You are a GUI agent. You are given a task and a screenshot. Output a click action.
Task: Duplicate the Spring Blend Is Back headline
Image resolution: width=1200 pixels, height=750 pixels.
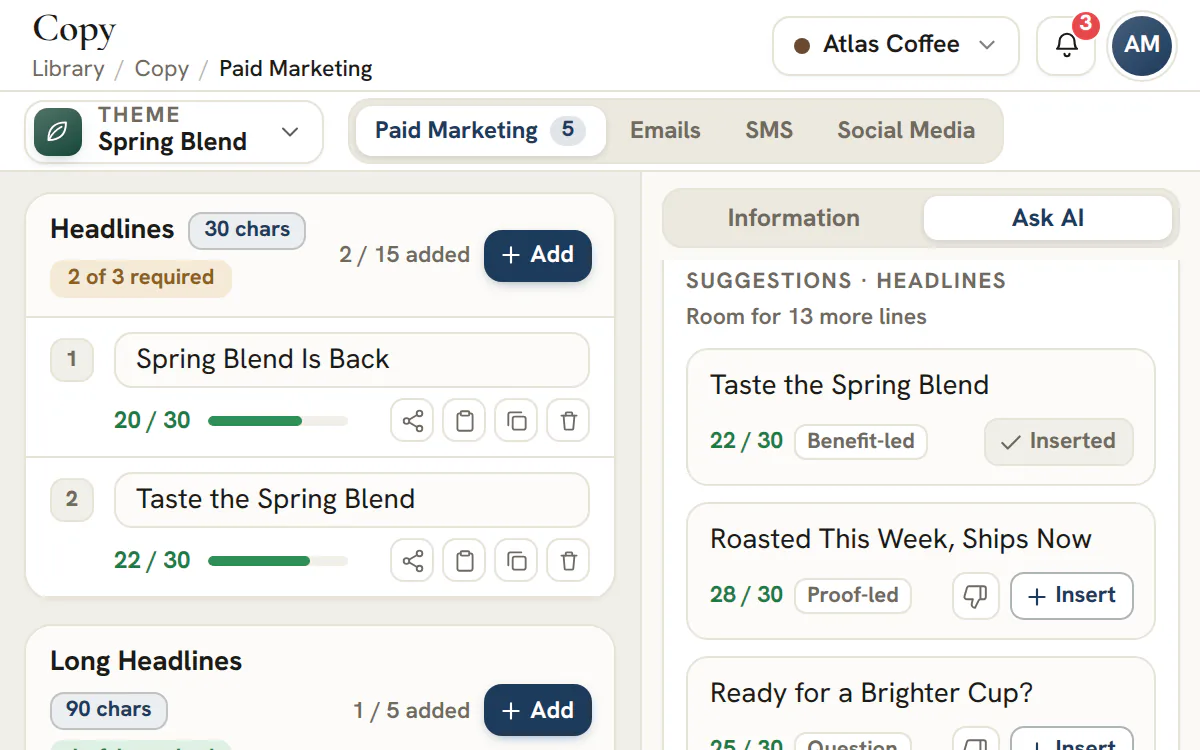pos(517,421)
